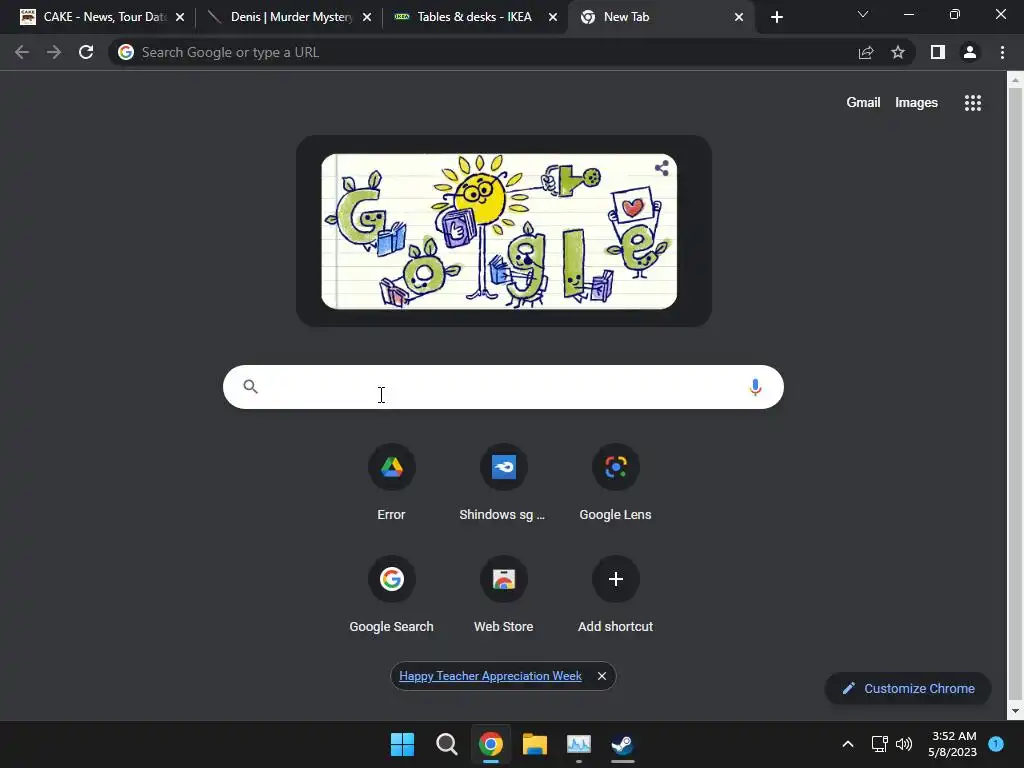Viewport: 1024px width, 768px height.
Task: Go forward with the forward arrow
Action: click(x=54, y=52)
